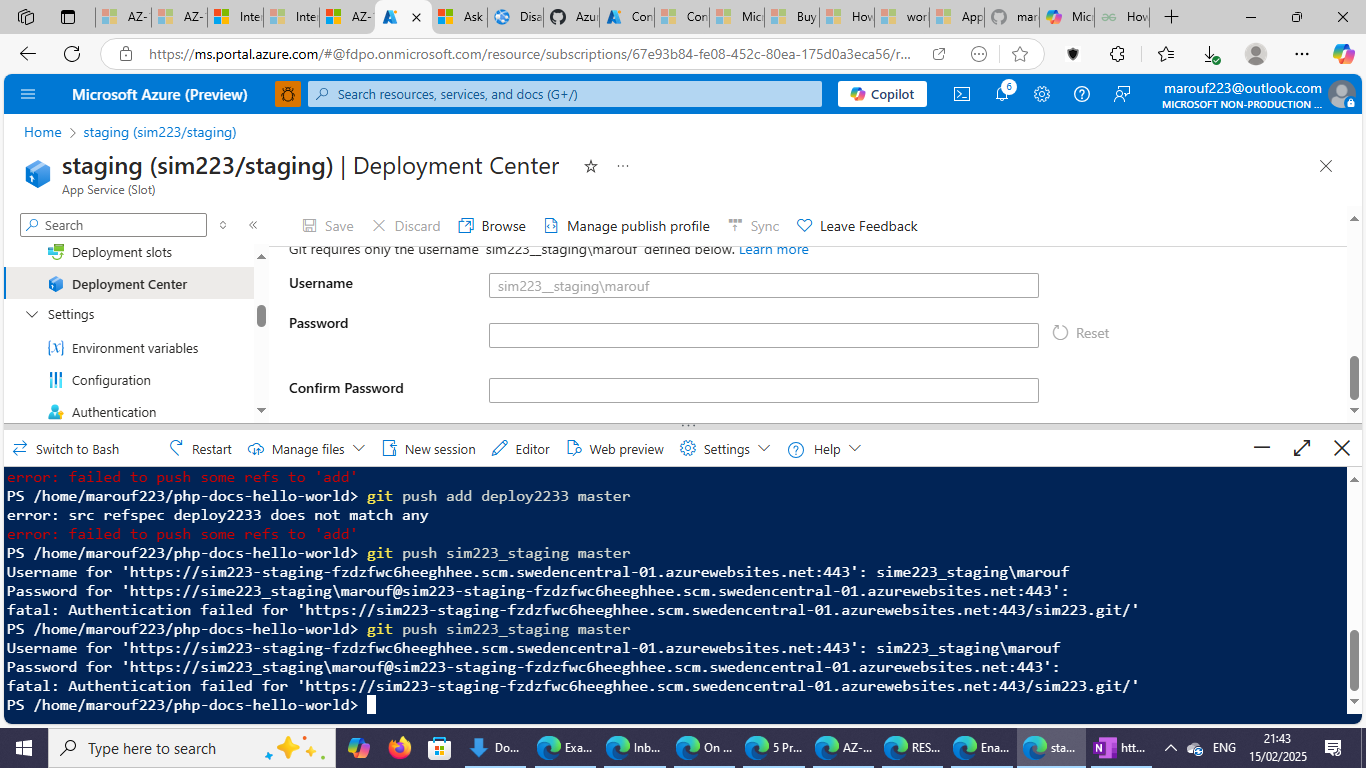Open Web preview in Cloud Shell
The width and height of the screenshot is (1366, 768).
614,449
